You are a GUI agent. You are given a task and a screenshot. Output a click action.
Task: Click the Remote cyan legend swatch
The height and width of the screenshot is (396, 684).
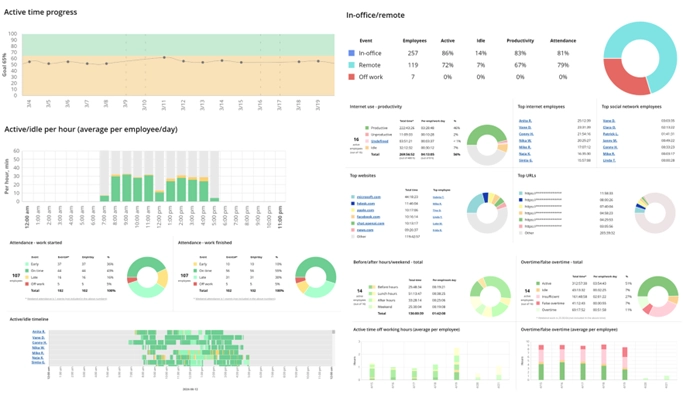[351, 65]
